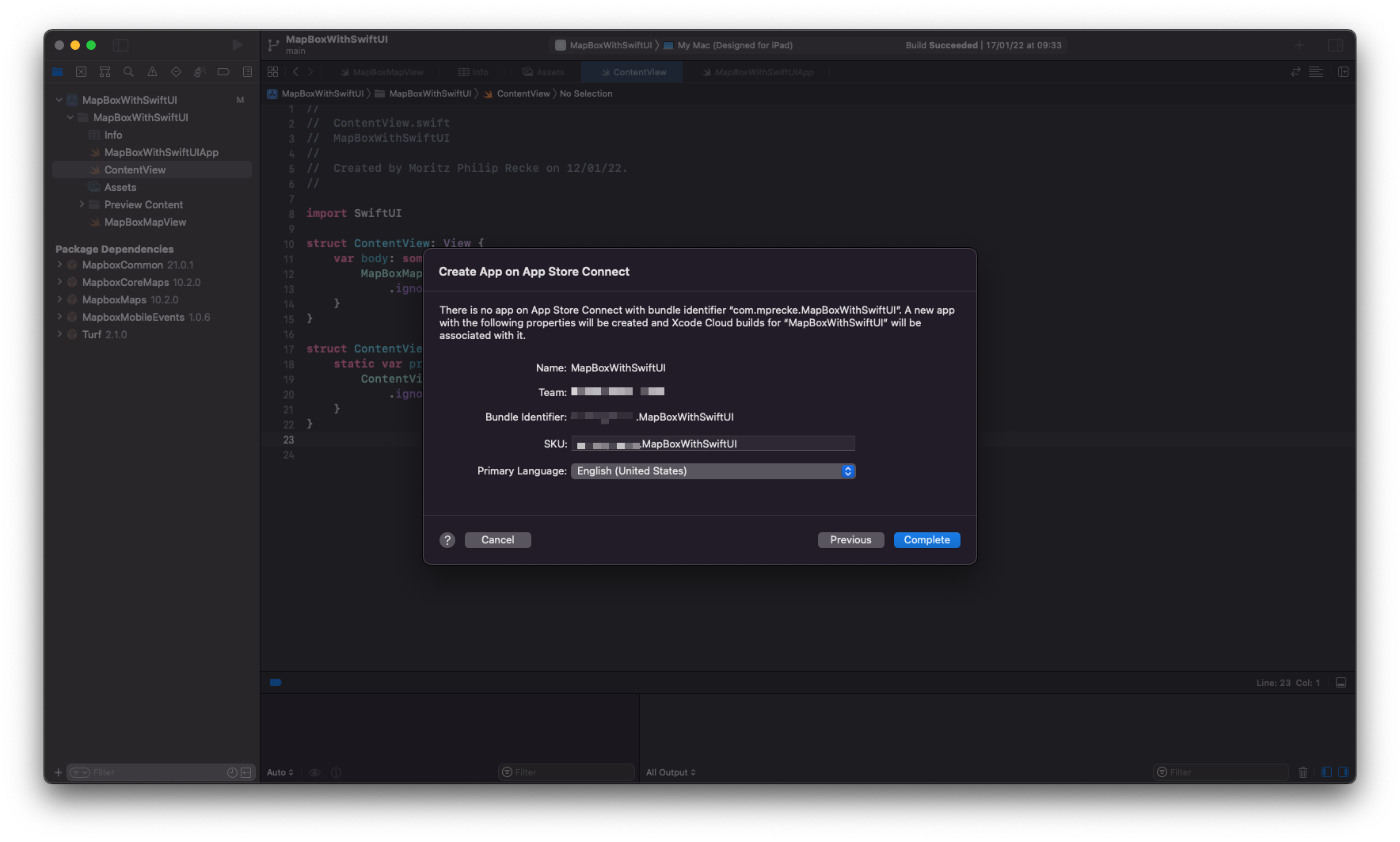
Task: Show only recent files clock filter
Action: (232, 772)
